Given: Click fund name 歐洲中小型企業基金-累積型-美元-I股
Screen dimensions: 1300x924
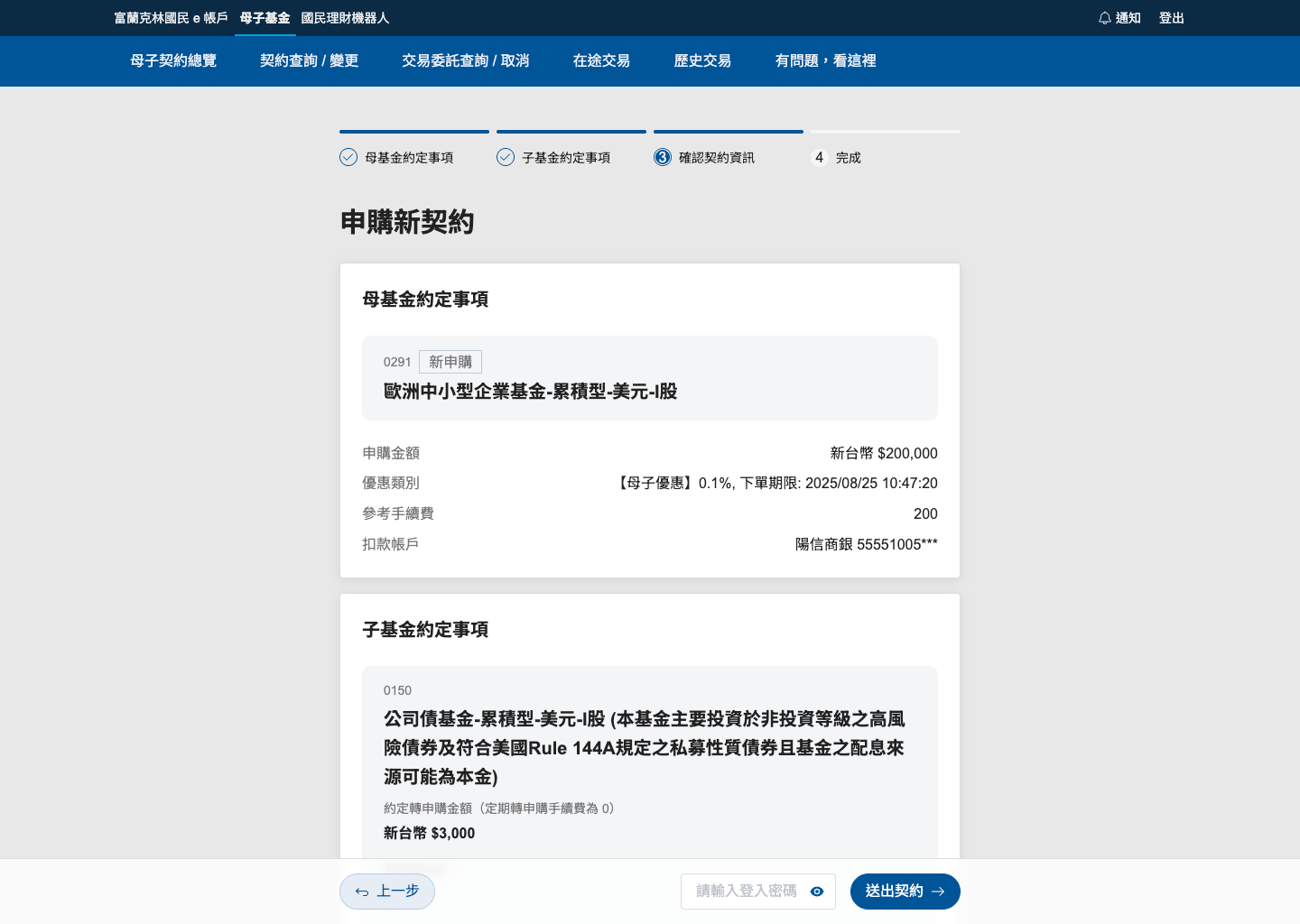Looking at the screenshot, I should (x=531, y=392).
